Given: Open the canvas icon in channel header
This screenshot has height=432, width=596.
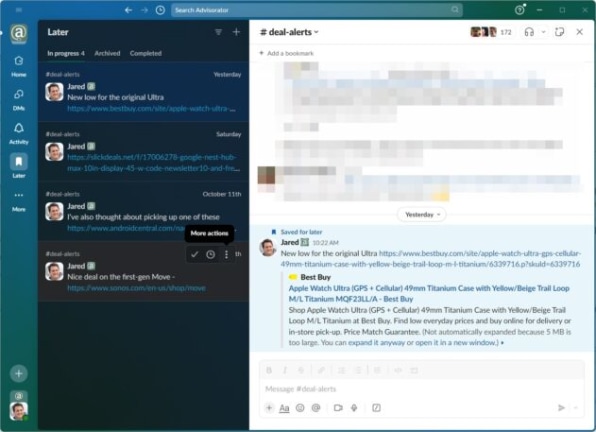Looking at the screenshot, I should pos(559,32).
